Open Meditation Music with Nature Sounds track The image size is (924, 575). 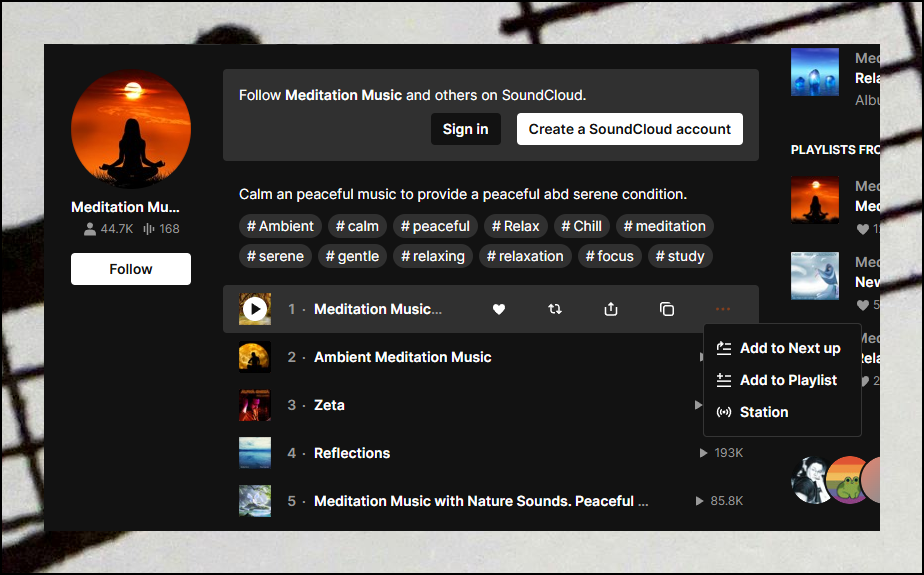481,501
